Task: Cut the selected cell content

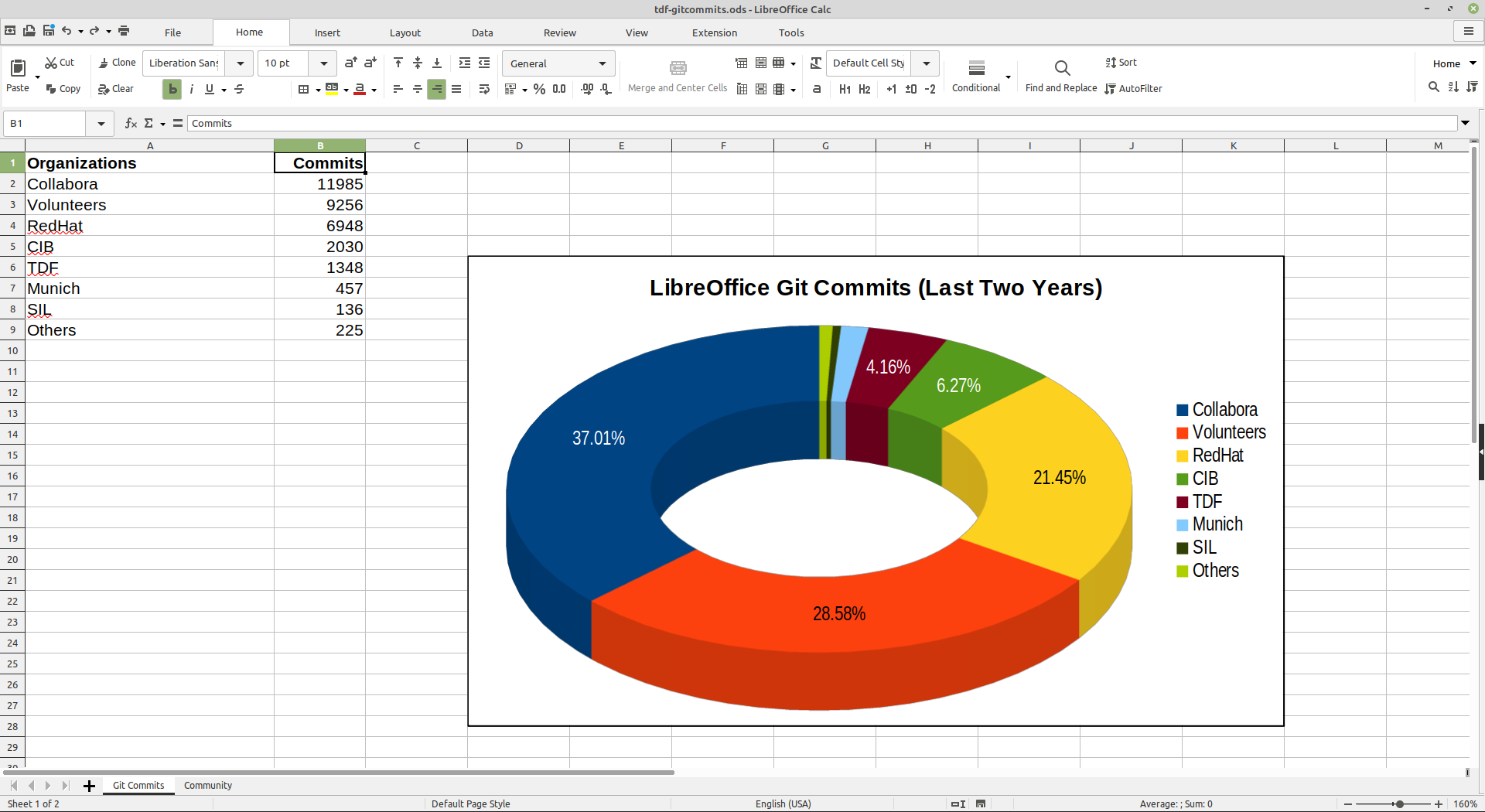Action: pos(60,63)
